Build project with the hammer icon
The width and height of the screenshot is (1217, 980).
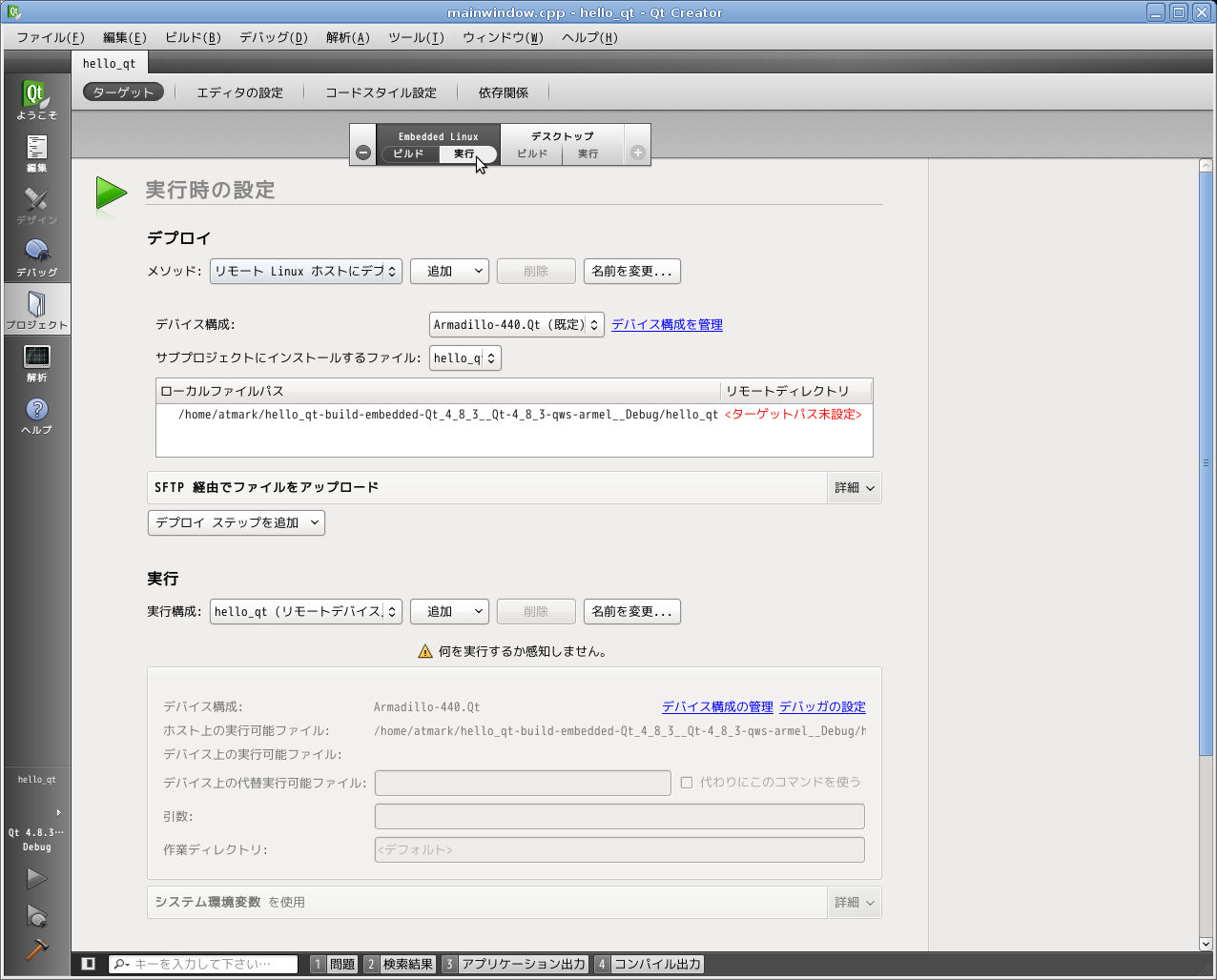pos(36,949)
